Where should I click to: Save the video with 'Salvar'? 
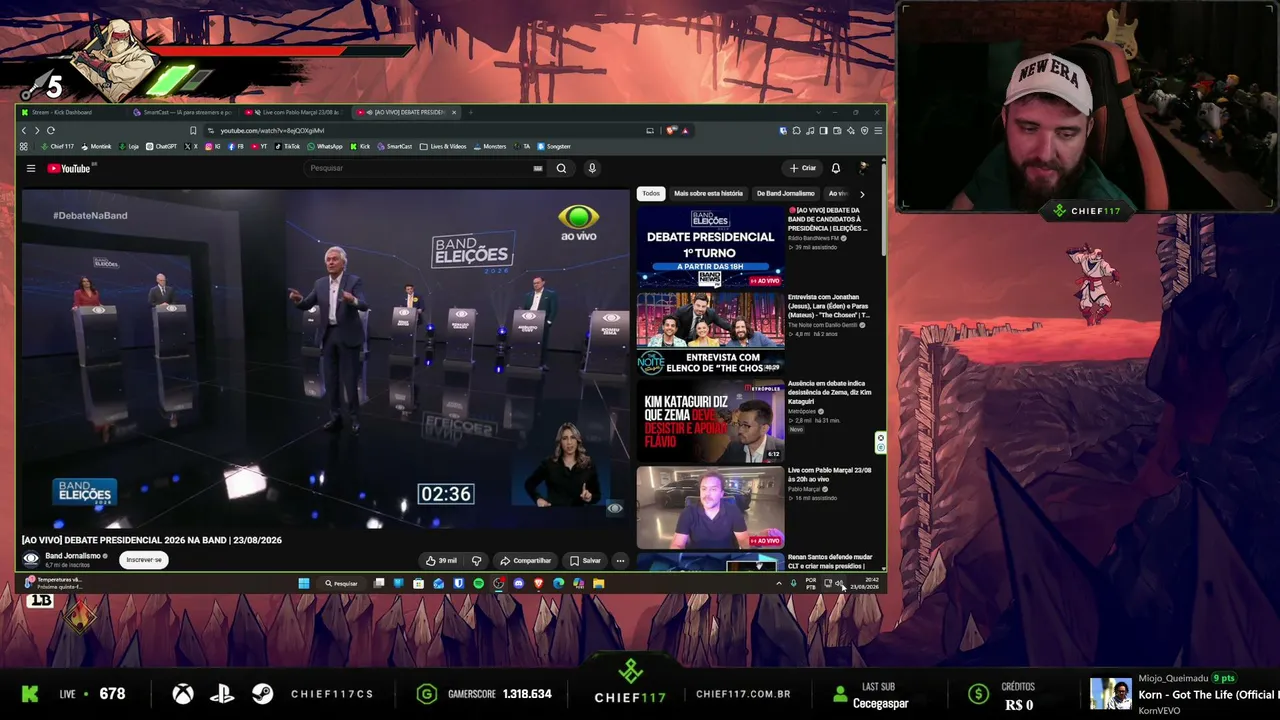tap(585, 560)
